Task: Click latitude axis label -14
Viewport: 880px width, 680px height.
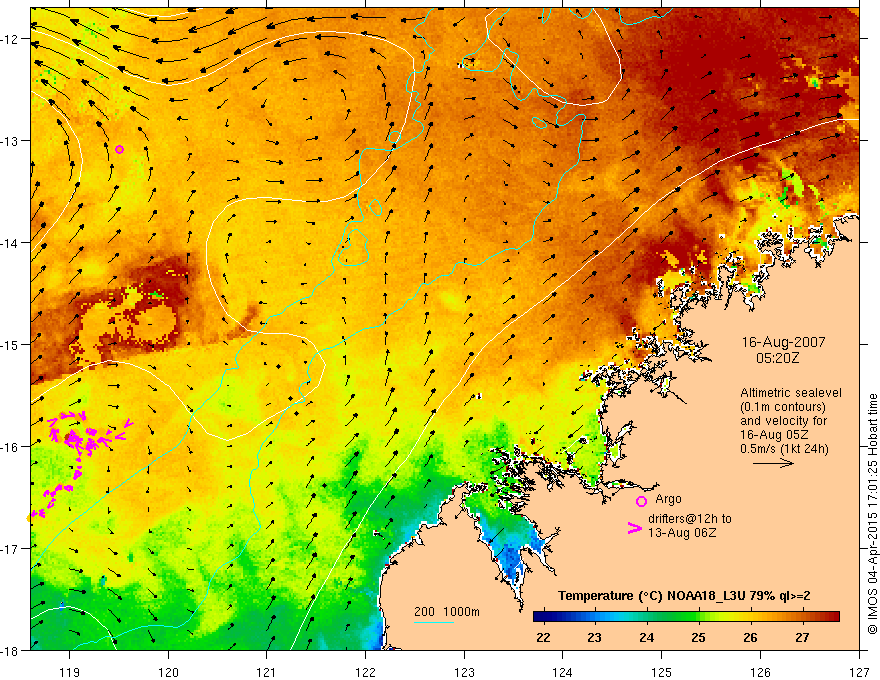Action: 11,243
